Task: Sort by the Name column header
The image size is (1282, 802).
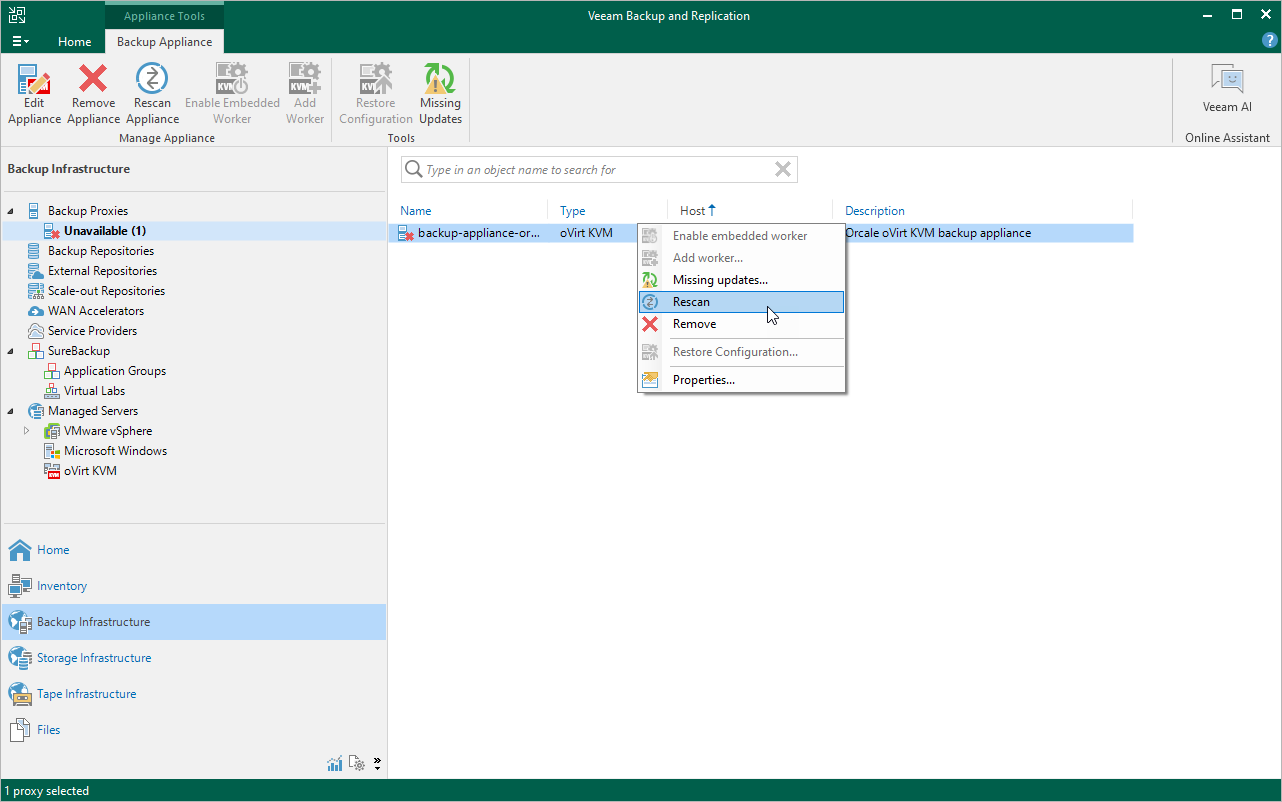Action: click(x=416, y=211)
